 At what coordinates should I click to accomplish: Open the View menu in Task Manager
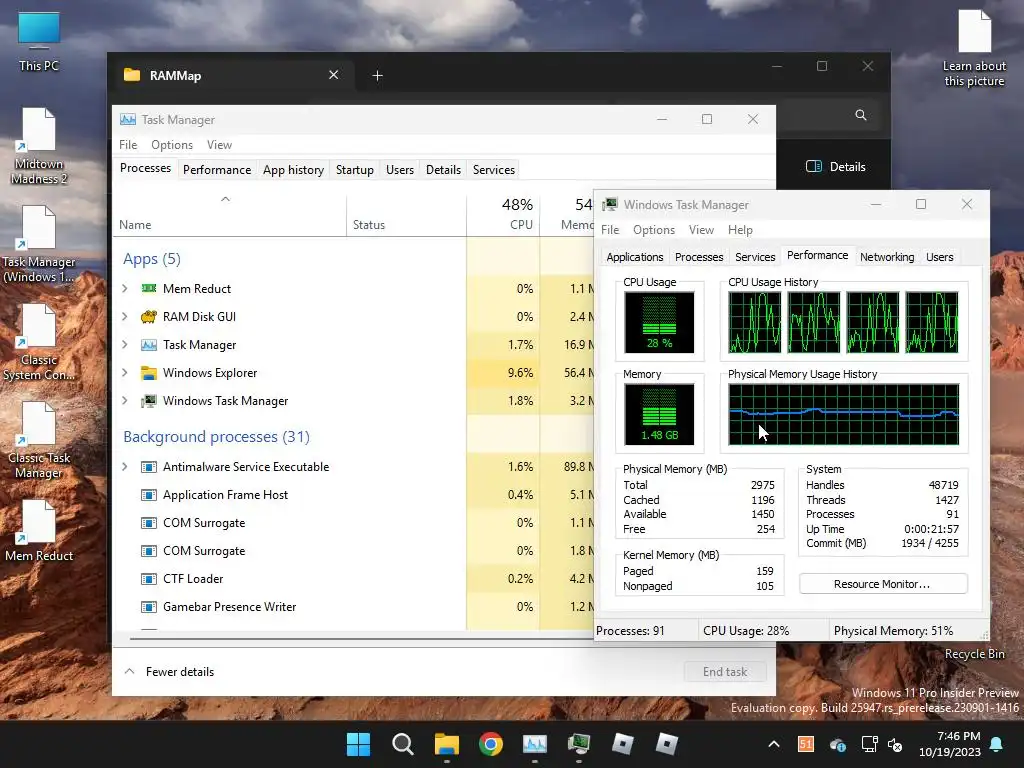pyautogui.click(x=219, y=145)
